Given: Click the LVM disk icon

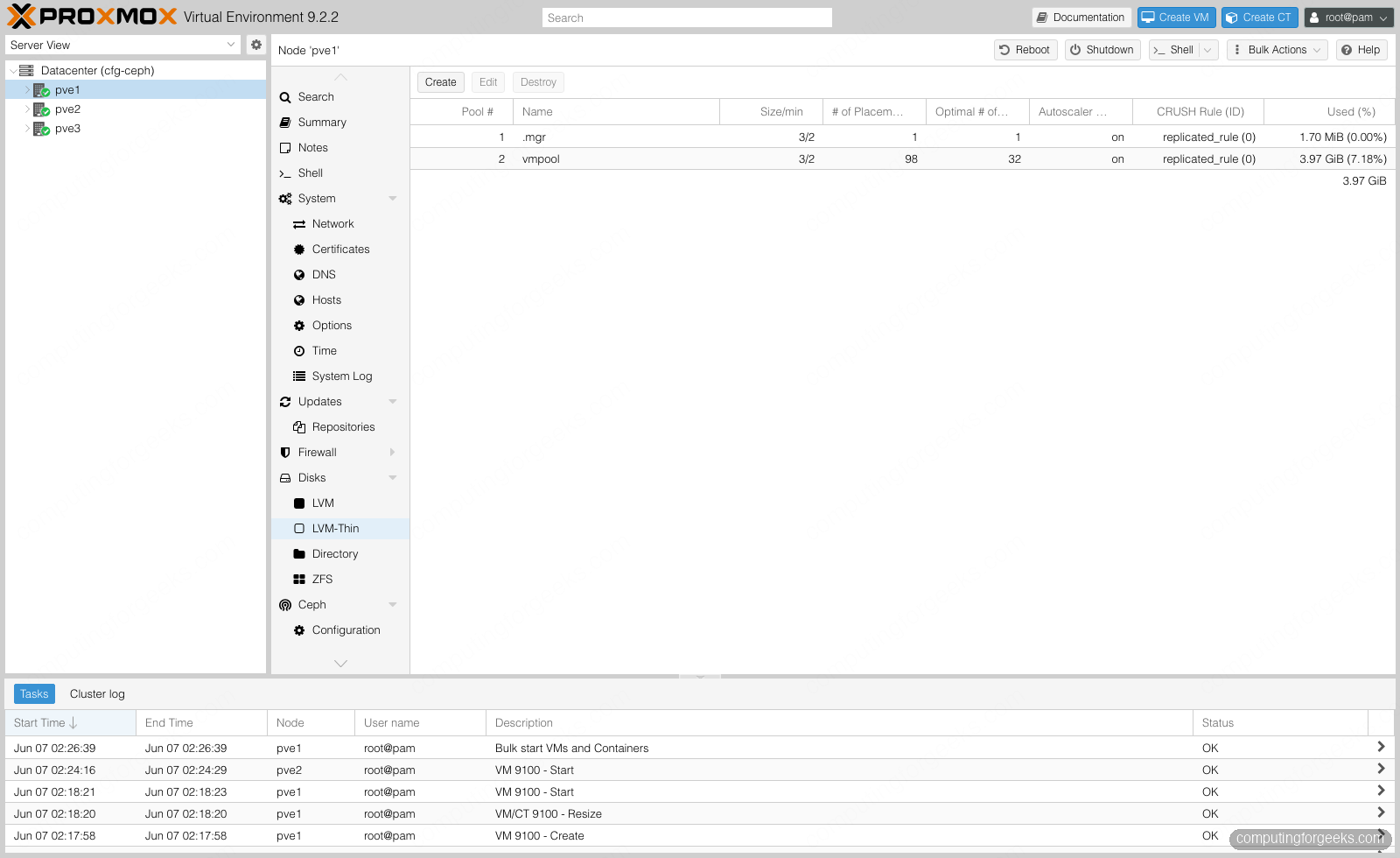Looking at the screenshot, I should pos(299,503).
